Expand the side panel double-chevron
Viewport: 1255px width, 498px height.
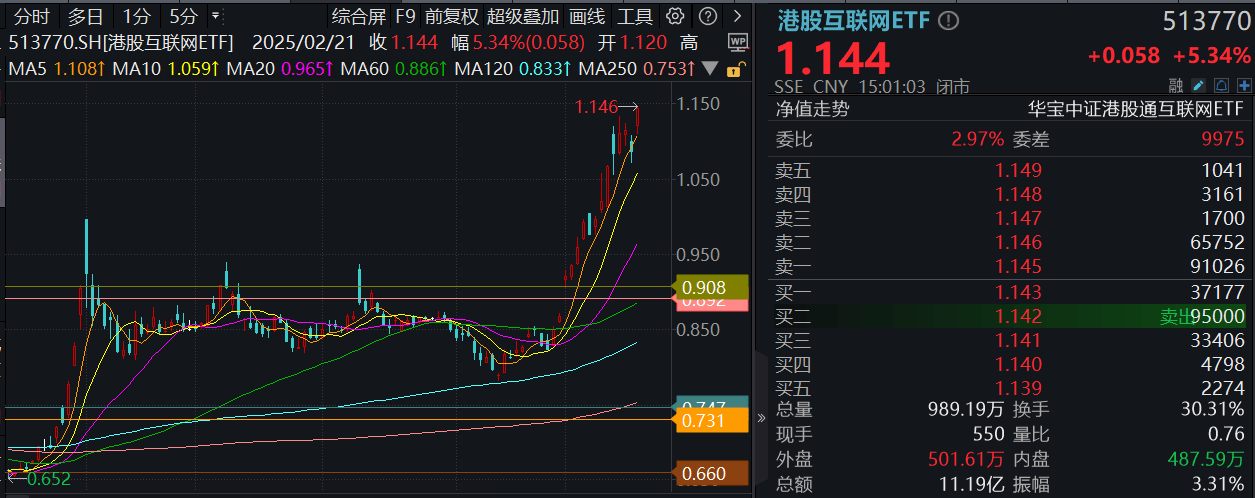click(x=760, y=416)
